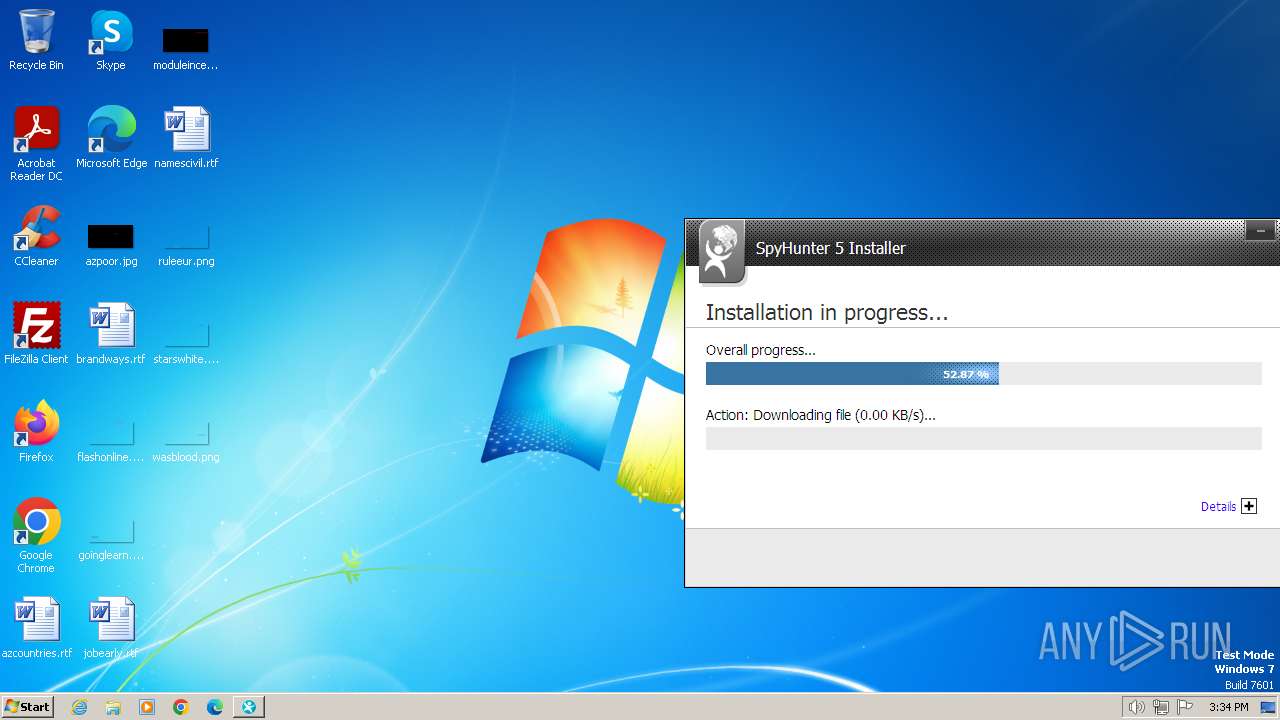The width and height of the screenshot is (1280, 720).
Task: Open the volume control in system tray
Action: tap(1136, 707)
